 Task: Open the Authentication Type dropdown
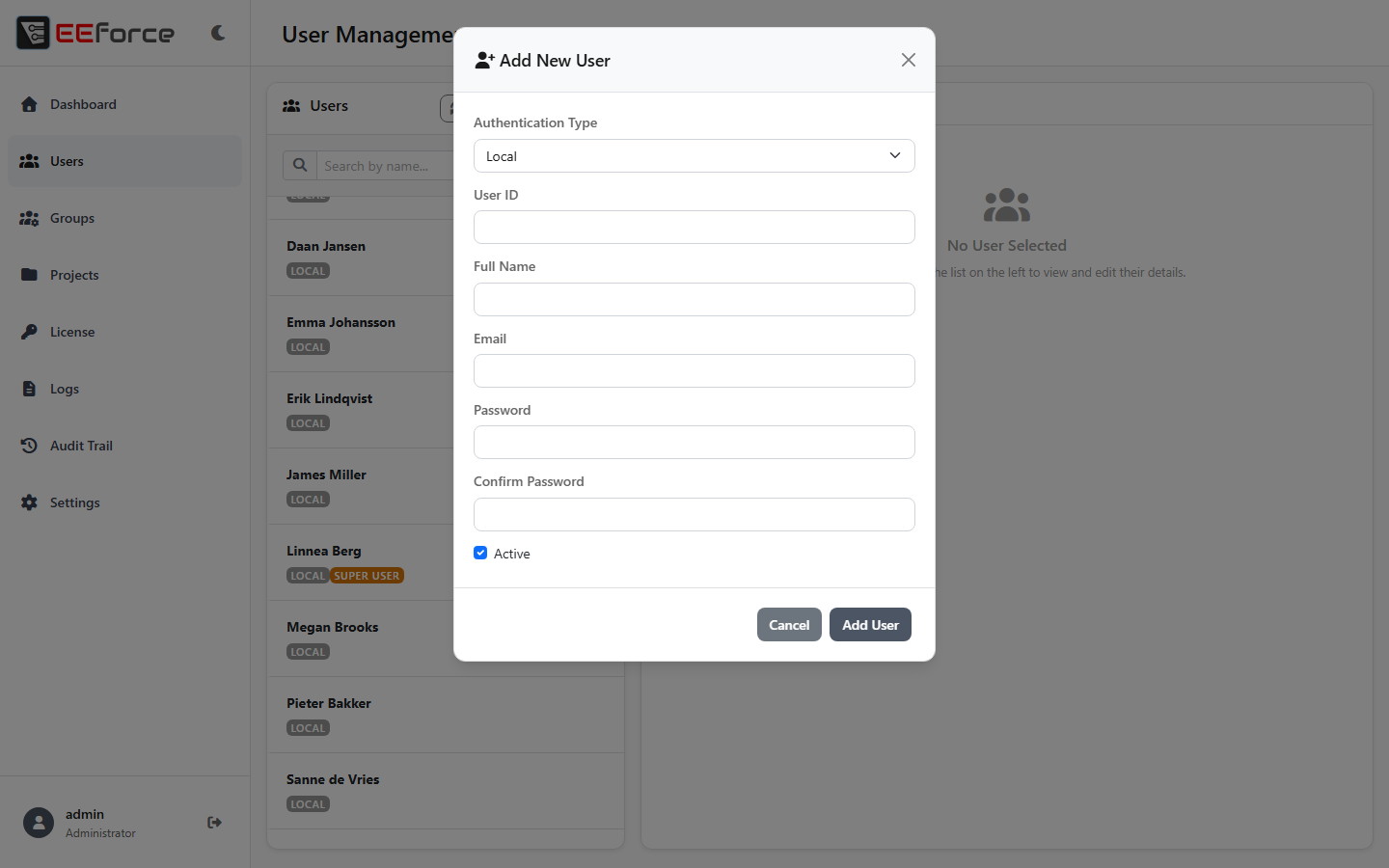(694, 156)
